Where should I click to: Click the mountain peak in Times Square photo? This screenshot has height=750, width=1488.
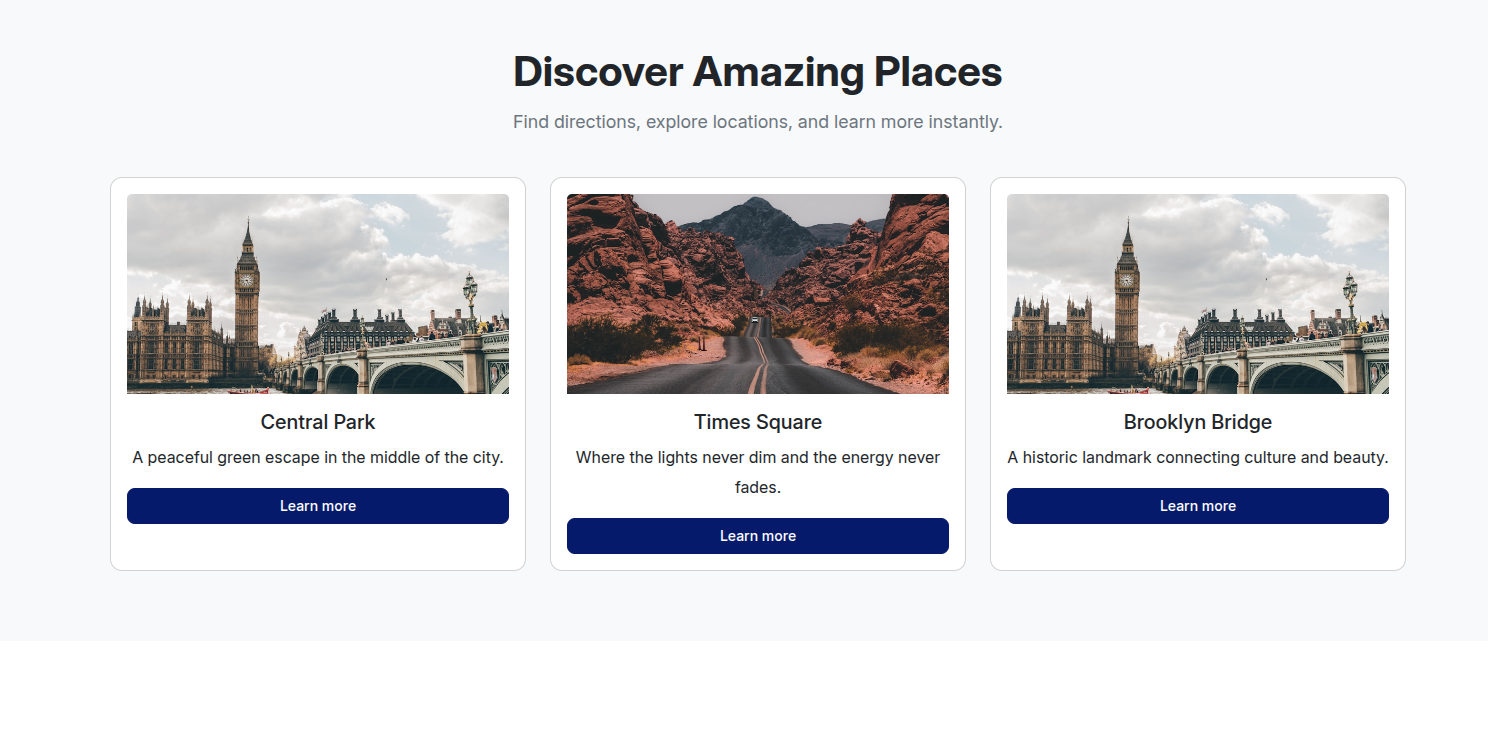click(757, 204)
